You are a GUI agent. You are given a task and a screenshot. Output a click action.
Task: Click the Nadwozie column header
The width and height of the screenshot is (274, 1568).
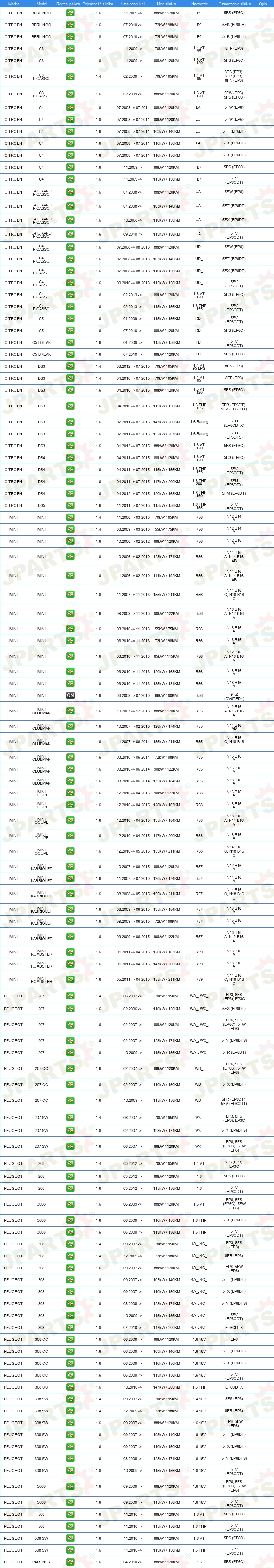[199, 4]
